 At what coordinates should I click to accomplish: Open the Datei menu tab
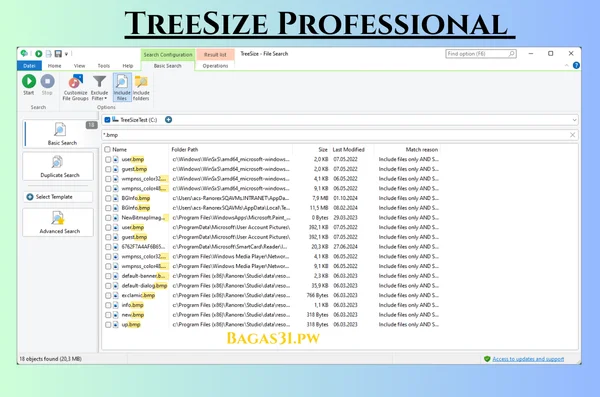(x=29, y=66)
